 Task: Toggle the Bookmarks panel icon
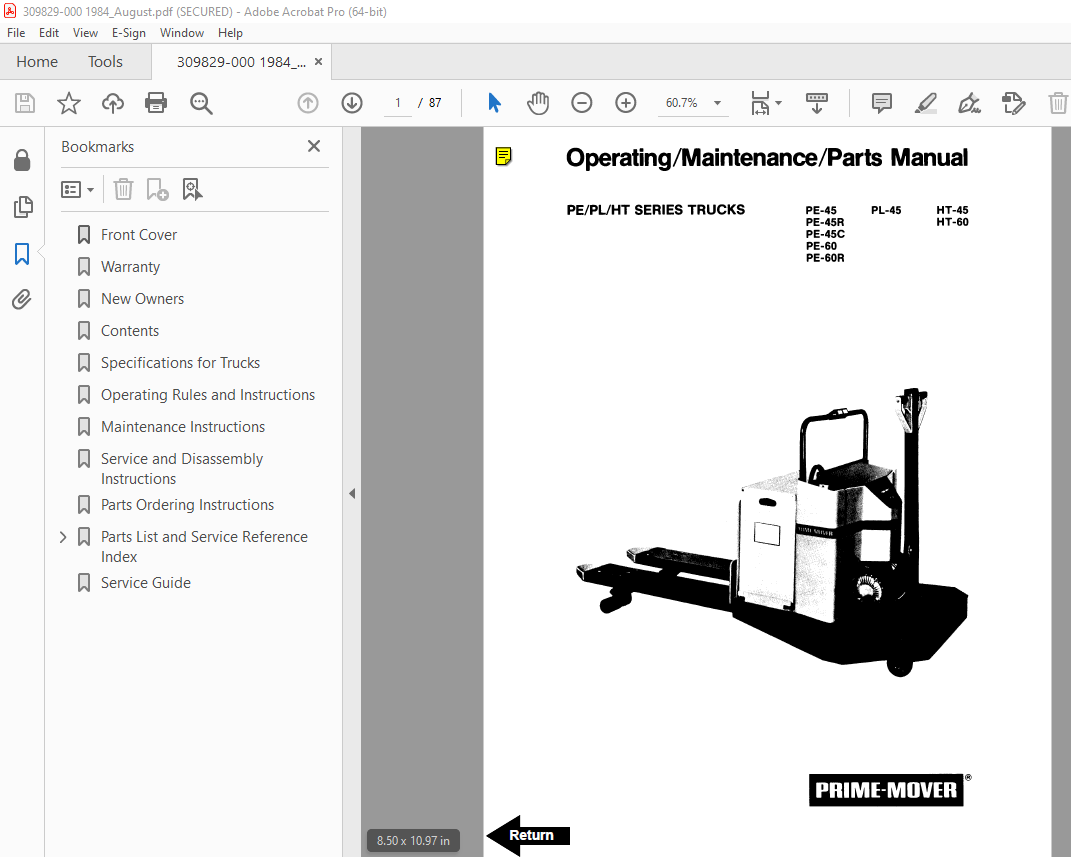(x=22, y=253)
